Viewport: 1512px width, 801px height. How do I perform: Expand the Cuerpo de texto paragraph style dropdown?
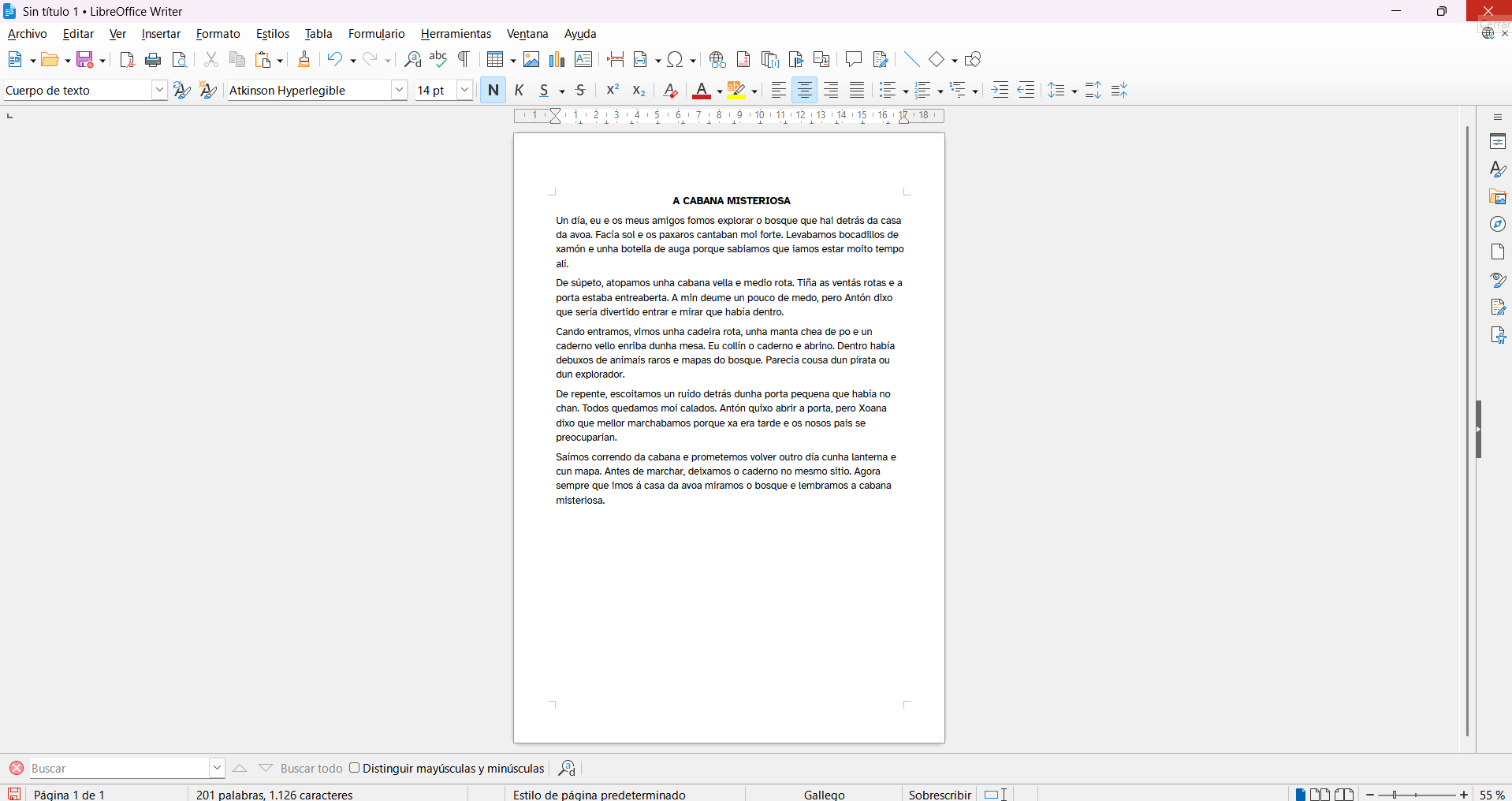click(x=159, y=91)
